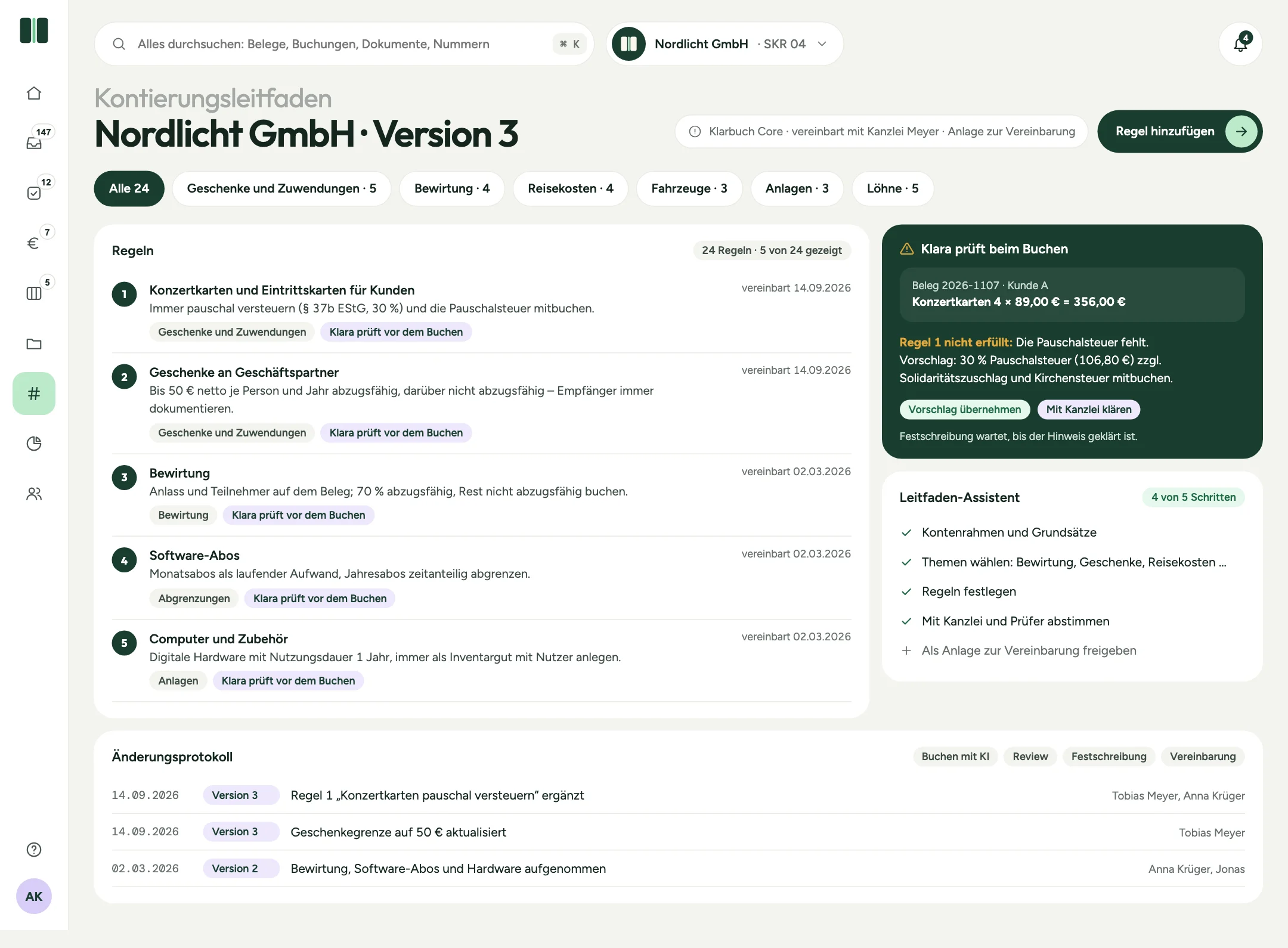Select the Festschreibung filter chip

1109,757
